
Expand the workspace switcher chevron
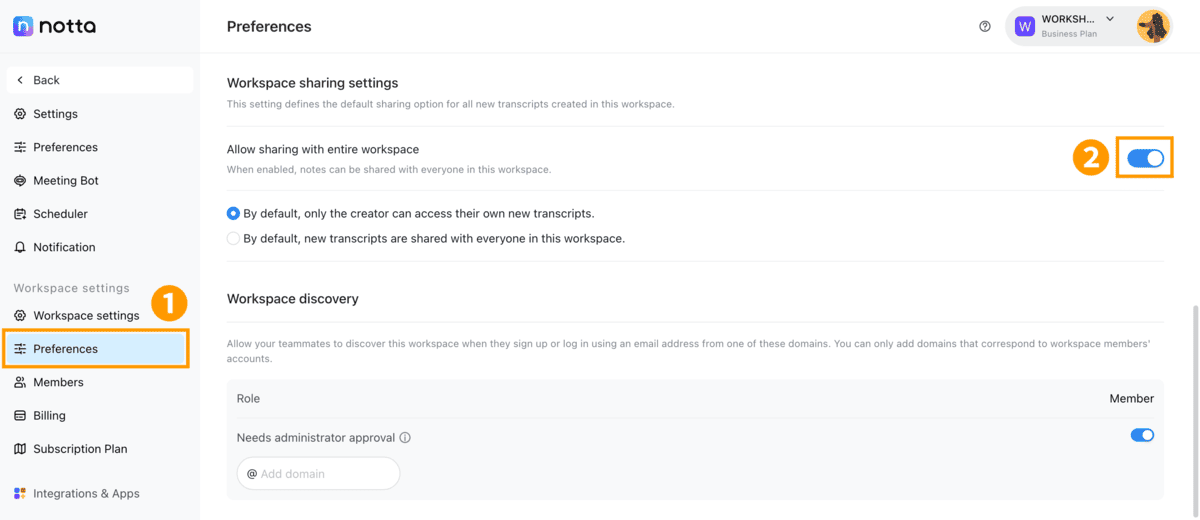point(1110,19)
